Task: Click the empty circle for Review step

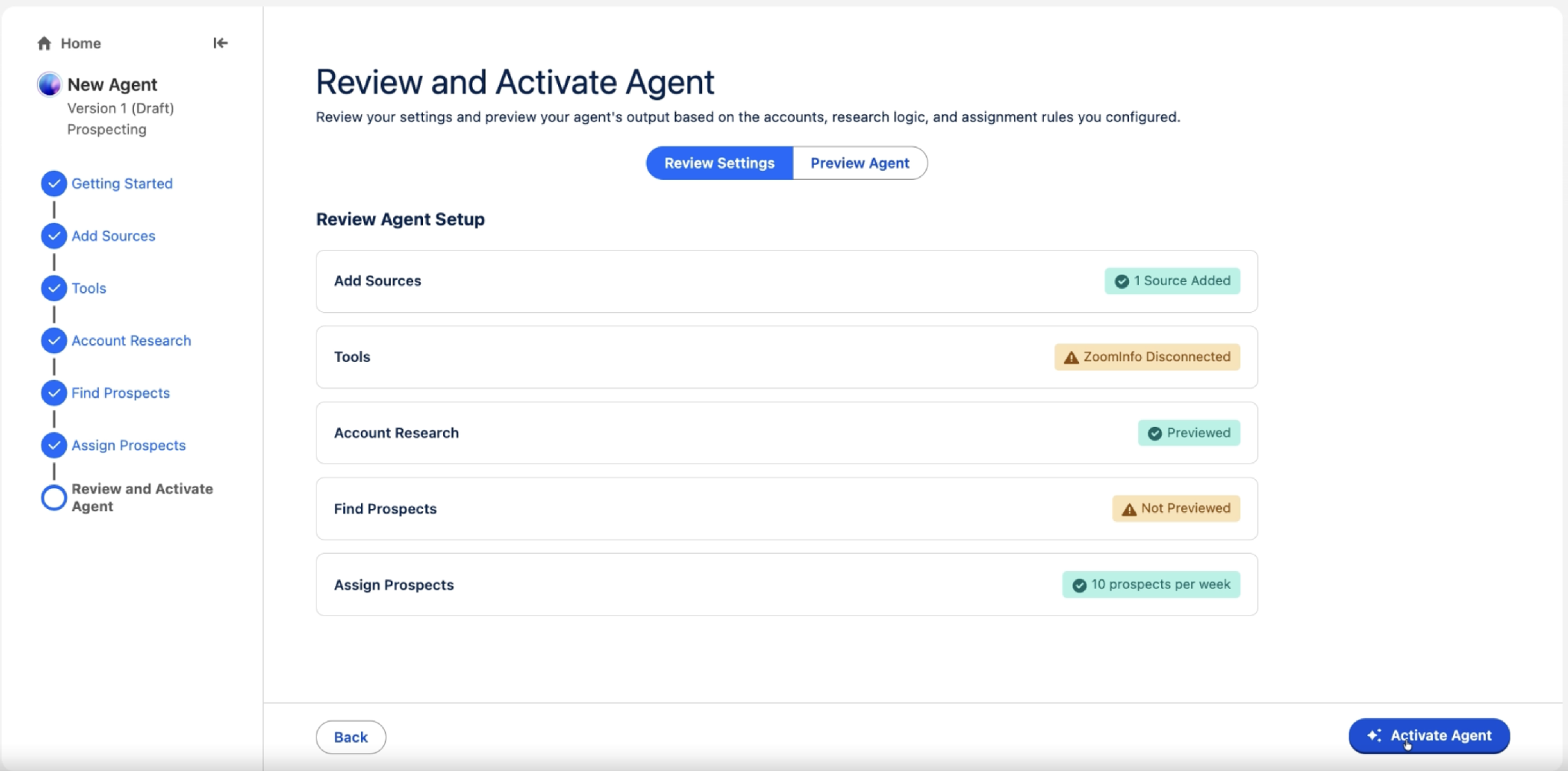Action: tap(54, 498)
